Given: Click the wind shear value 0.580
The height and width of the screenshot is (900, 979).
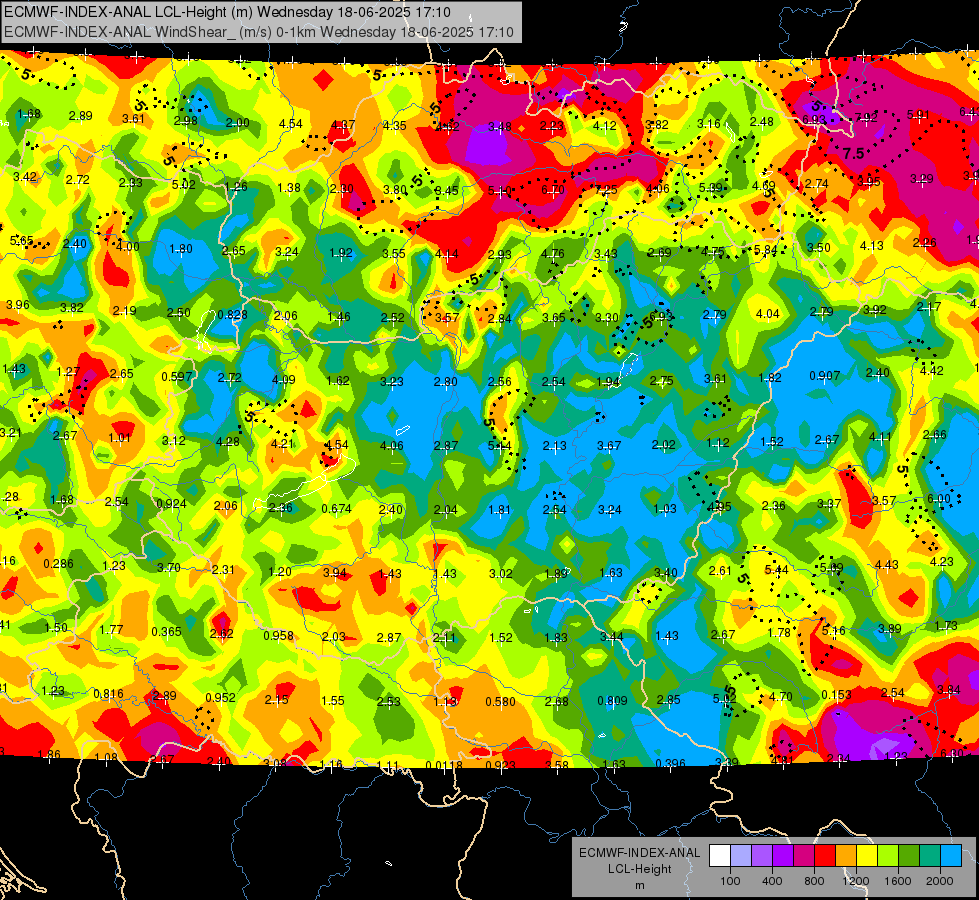Looking at the screenshot, I should [501, 702].
